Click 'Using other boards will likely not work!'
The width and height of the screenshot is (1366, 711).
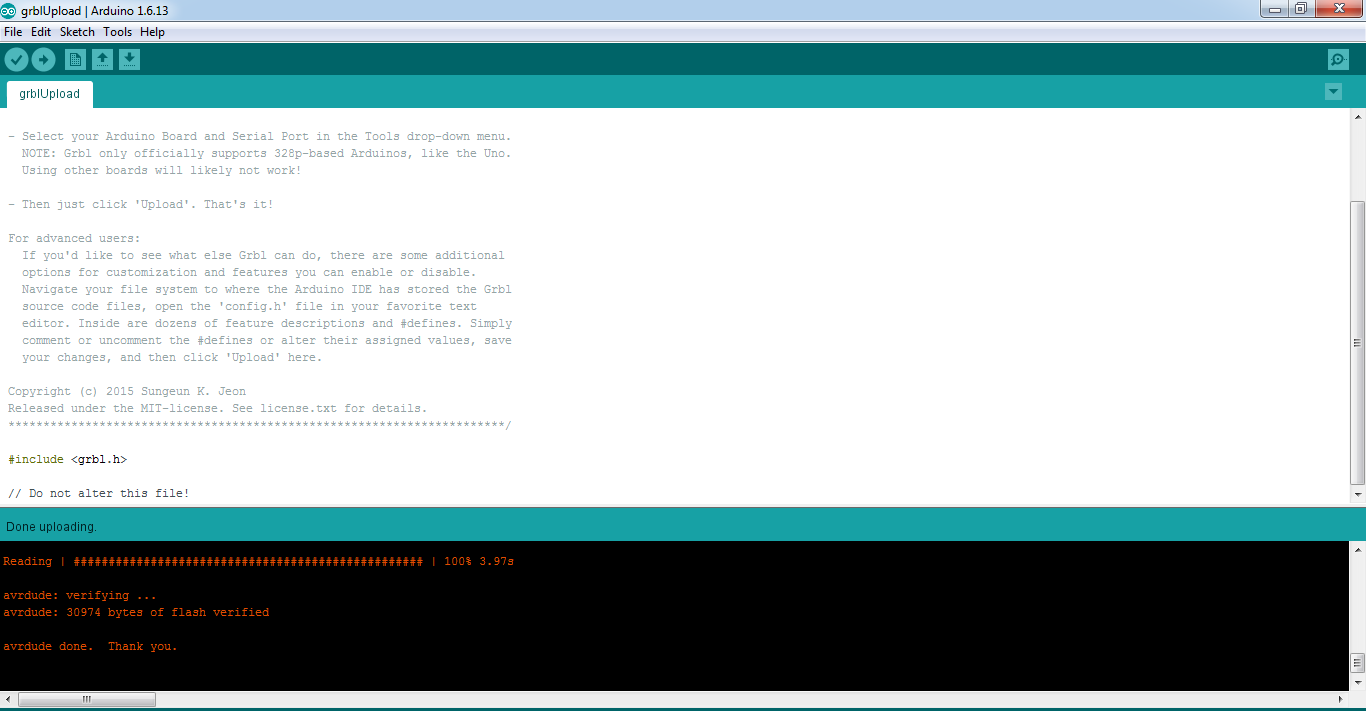pyautogui.click(x=162, y=170)
